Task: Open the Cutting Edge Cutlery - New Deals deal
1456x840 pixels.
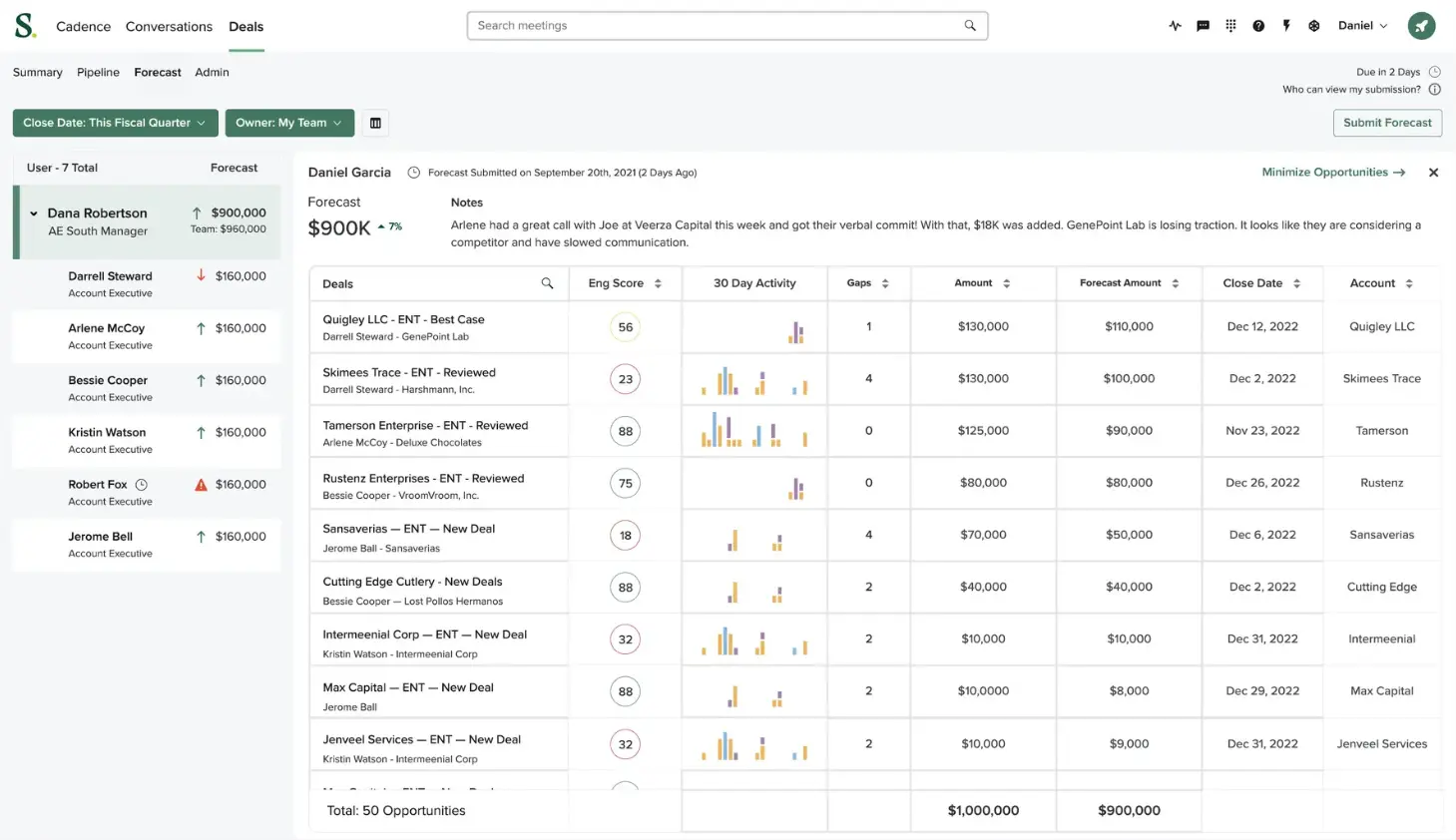Action: (412, 582)
